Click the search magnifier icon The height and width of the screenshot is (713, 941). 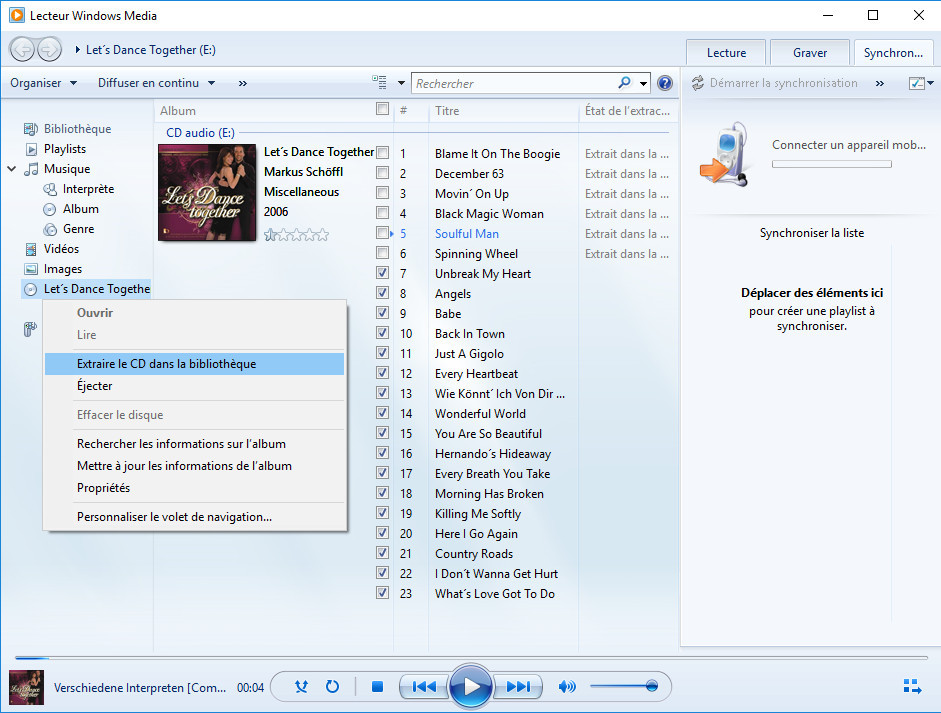tap(625, 83)
